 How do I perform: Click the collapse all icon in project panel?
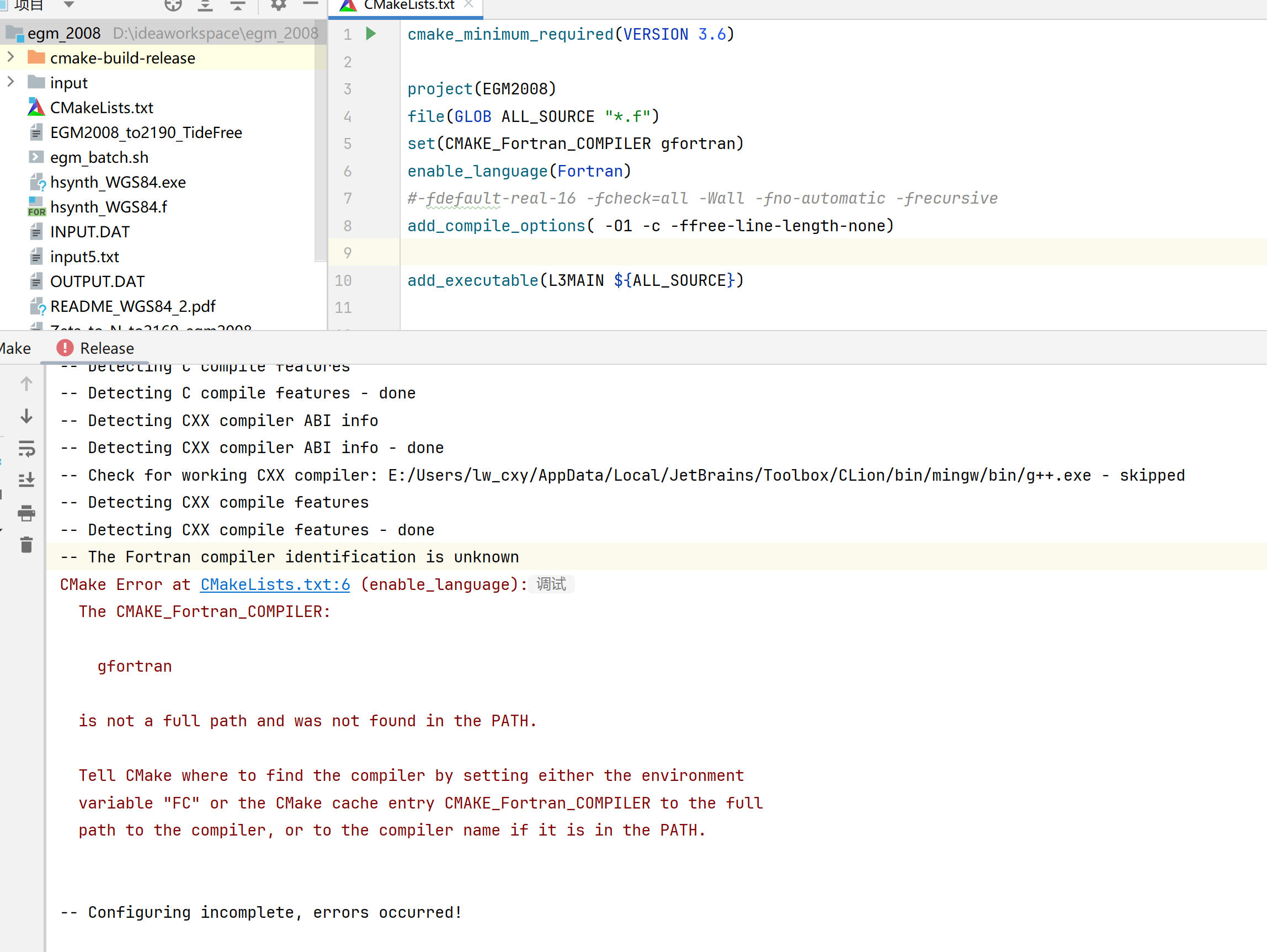[237, 5]
